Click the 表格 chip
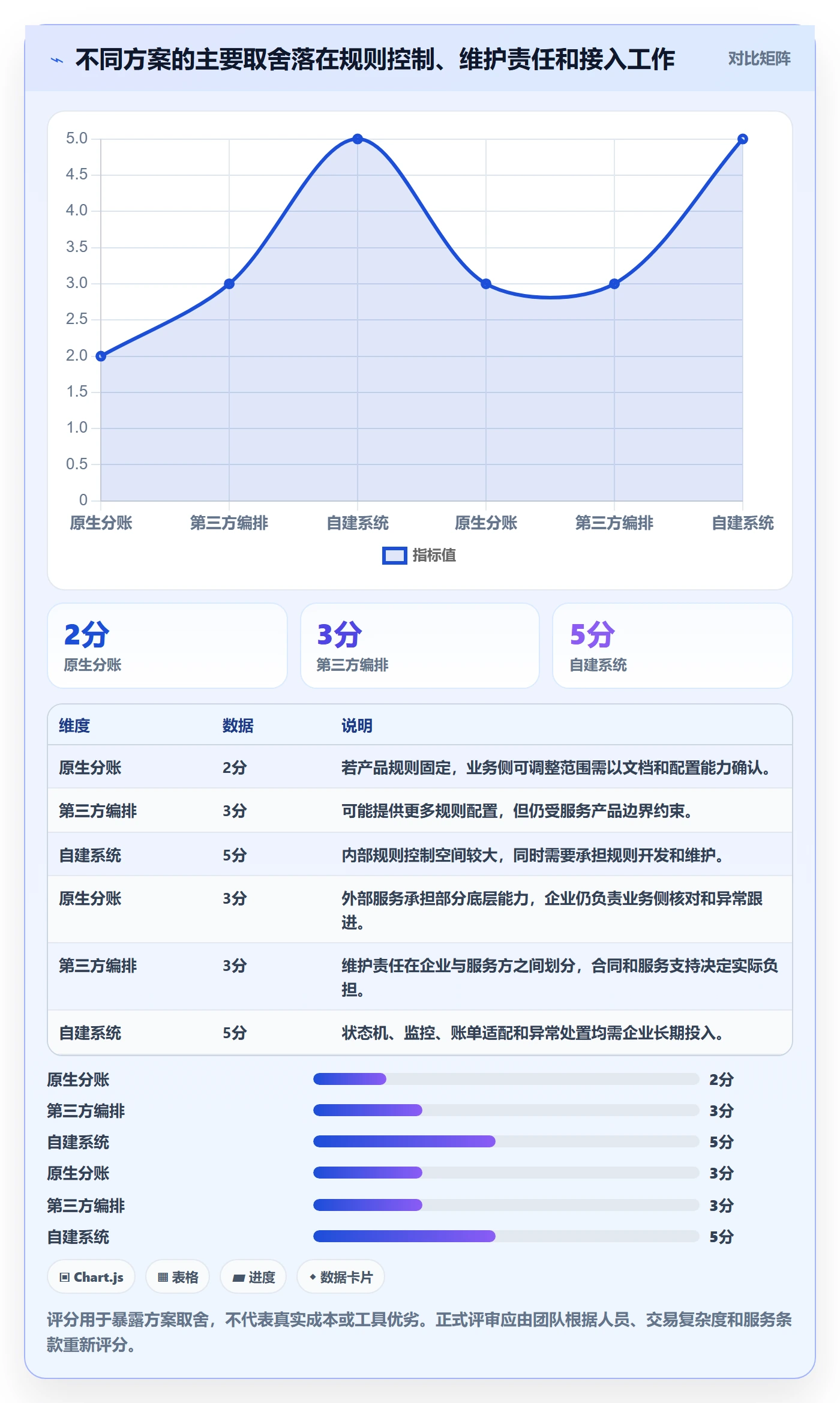 pyautogui.click(x=178, y=1277)
